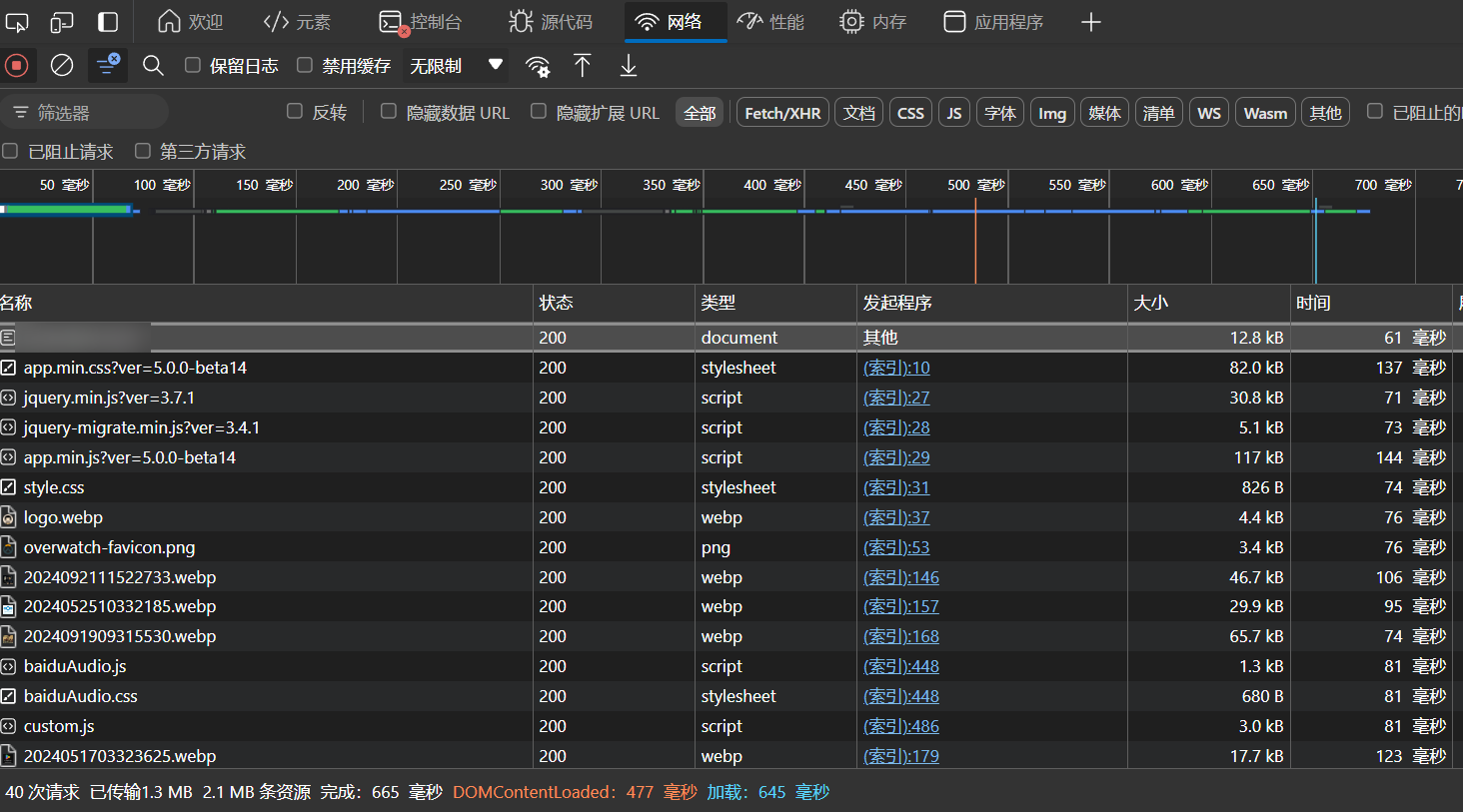This screenshot has height=812, width=1463.
Task: Check the 第三方请求 checkbox
Action: [x=143, y=151]
